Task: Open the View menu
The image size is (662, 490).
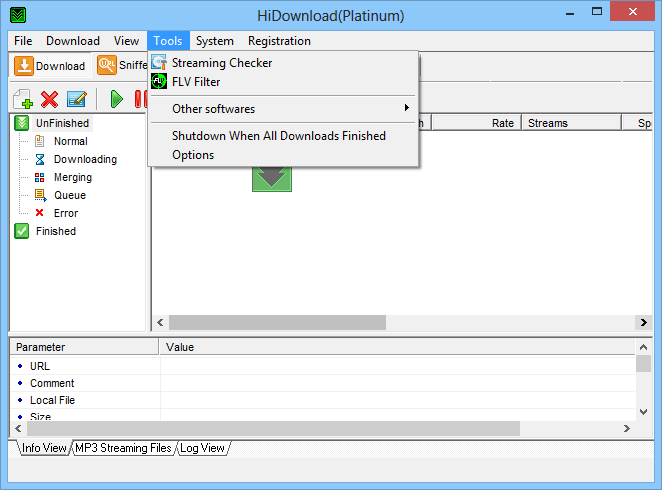Action: 126,41
